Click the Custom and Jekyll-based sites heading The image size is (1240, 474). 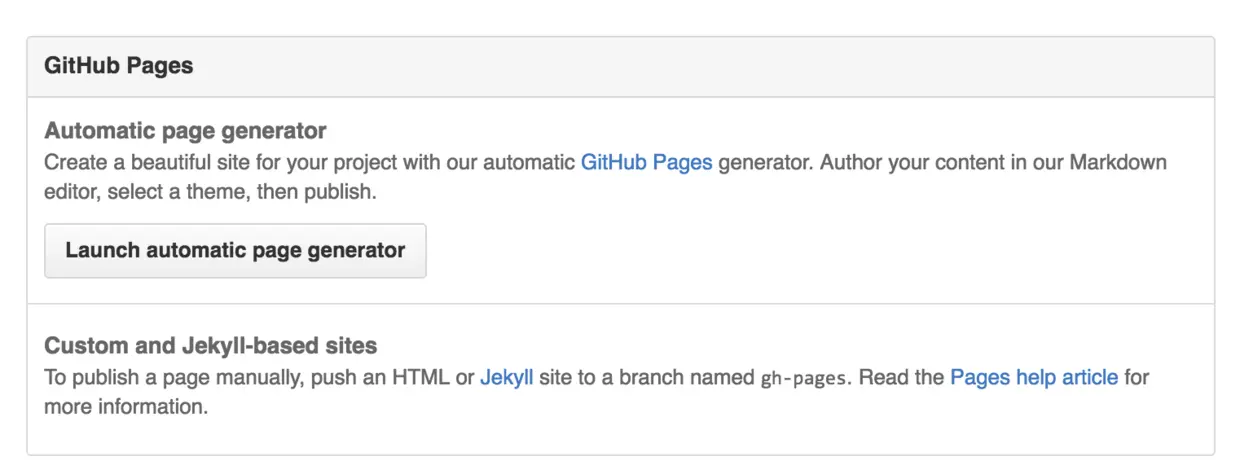(210, 347)
